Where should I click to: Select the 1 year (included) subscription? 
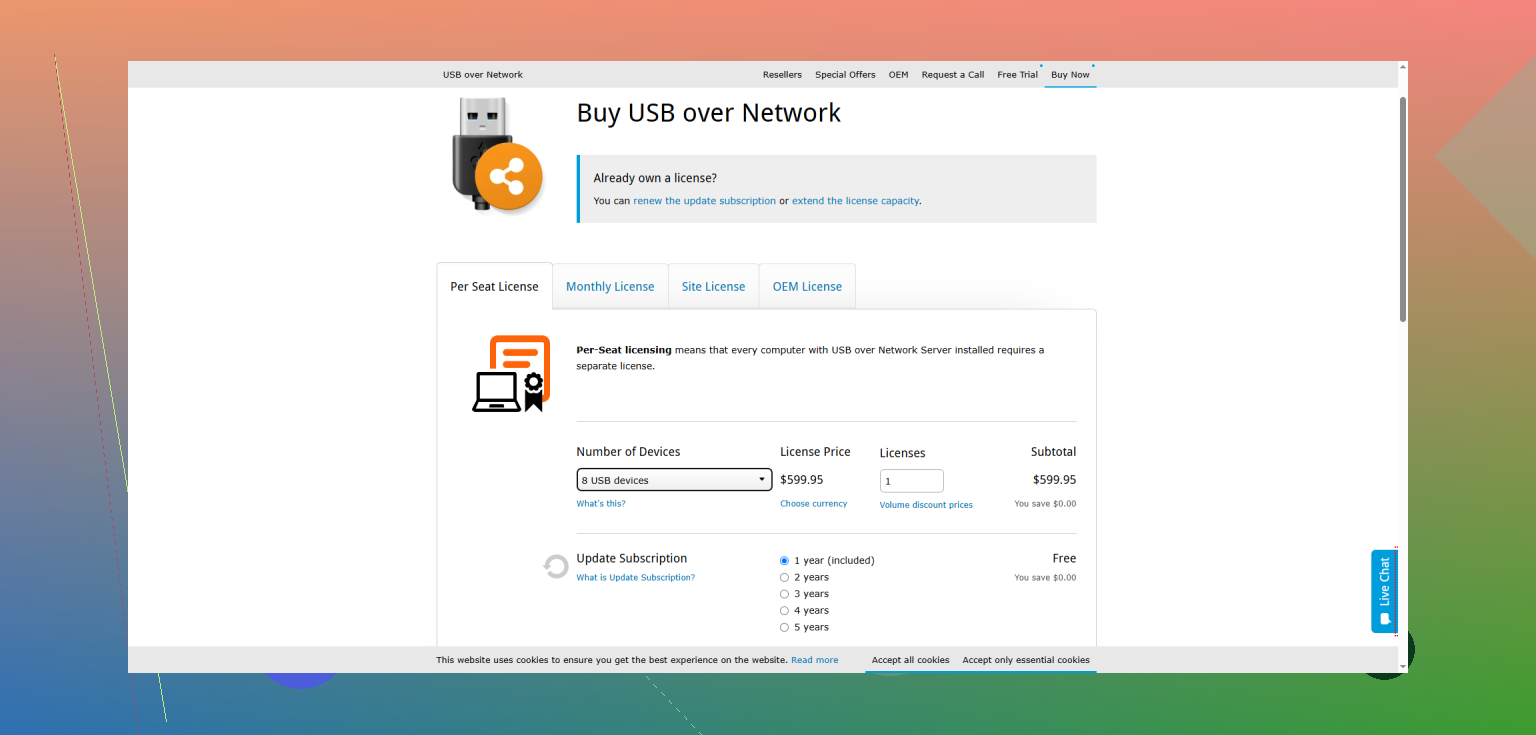coord(784,561)
